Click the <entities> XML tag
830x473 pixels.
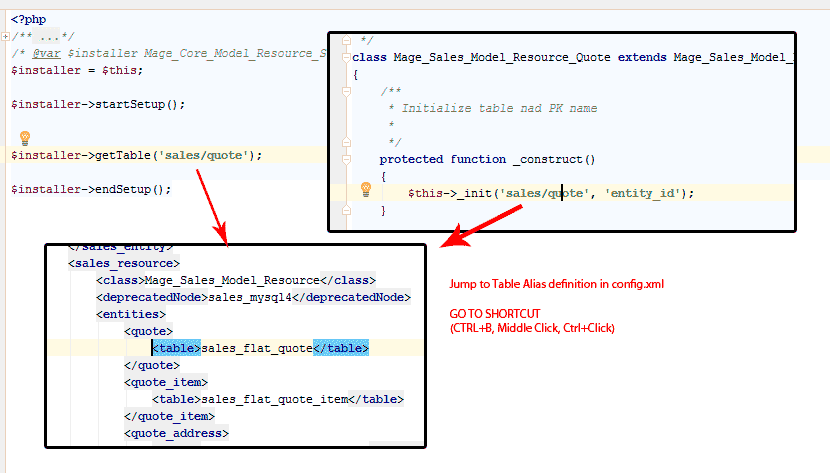[x=131, y=314]
